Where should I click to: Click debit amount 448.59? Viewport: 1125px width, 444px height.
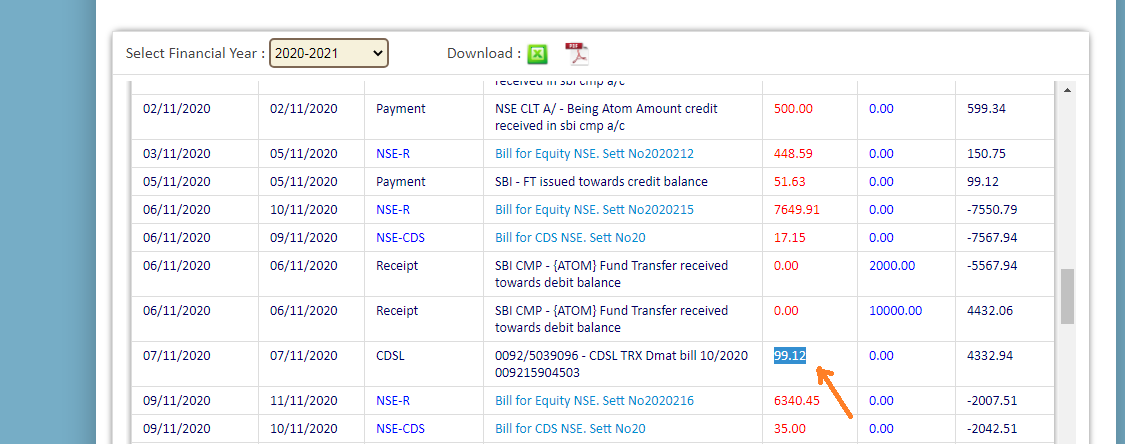793,153
